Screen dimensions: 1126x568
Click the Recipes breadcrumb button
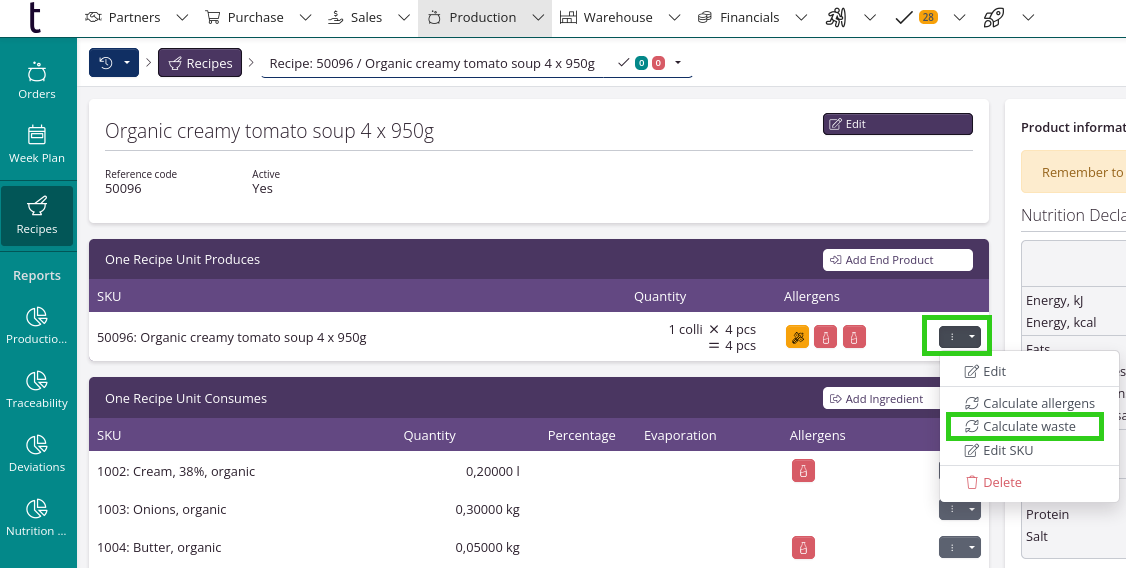(x=200, y=63)
